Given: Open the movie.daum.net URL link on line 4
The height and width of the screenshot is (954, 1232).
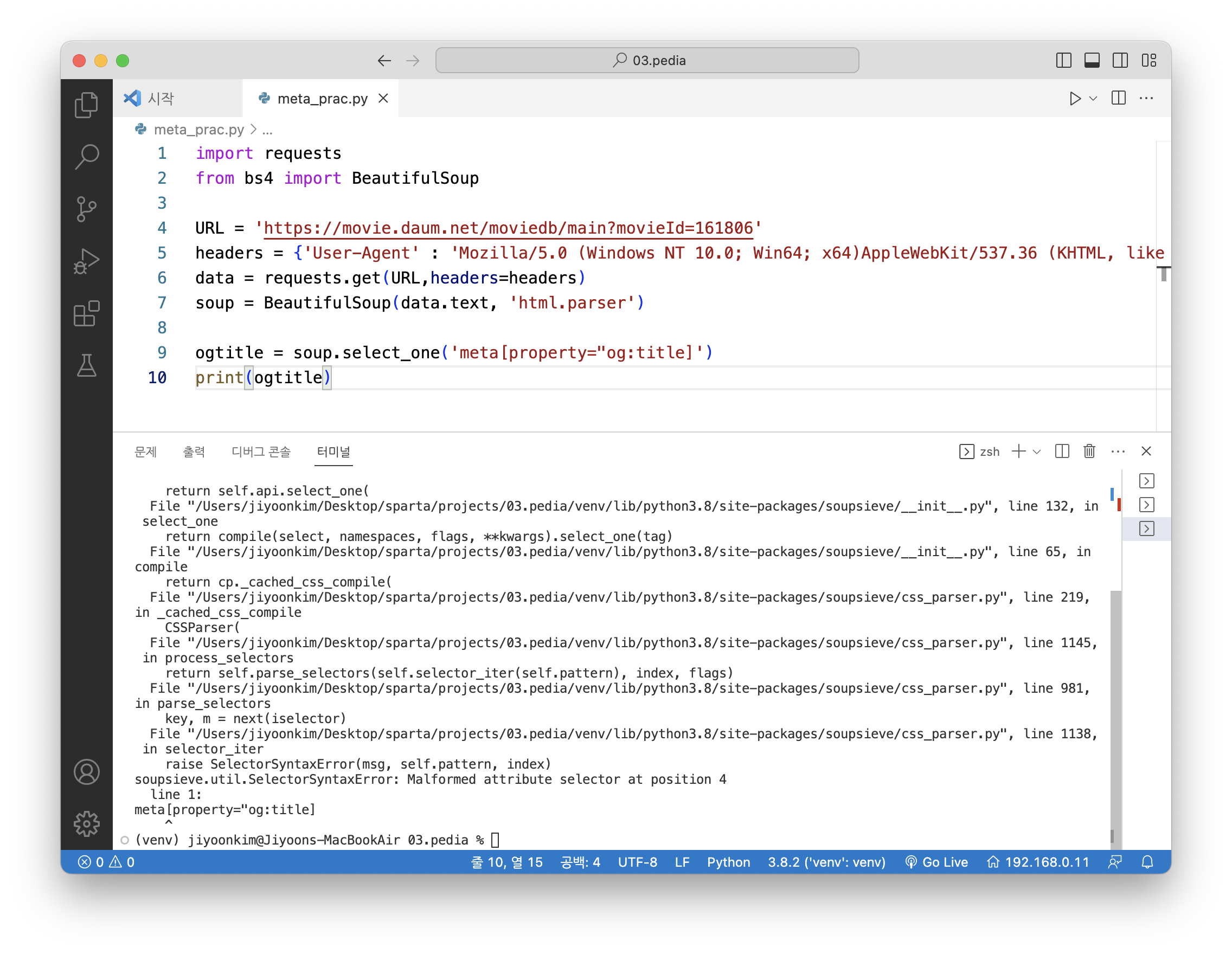Looking at the screenshot, I should pos(508,228).
